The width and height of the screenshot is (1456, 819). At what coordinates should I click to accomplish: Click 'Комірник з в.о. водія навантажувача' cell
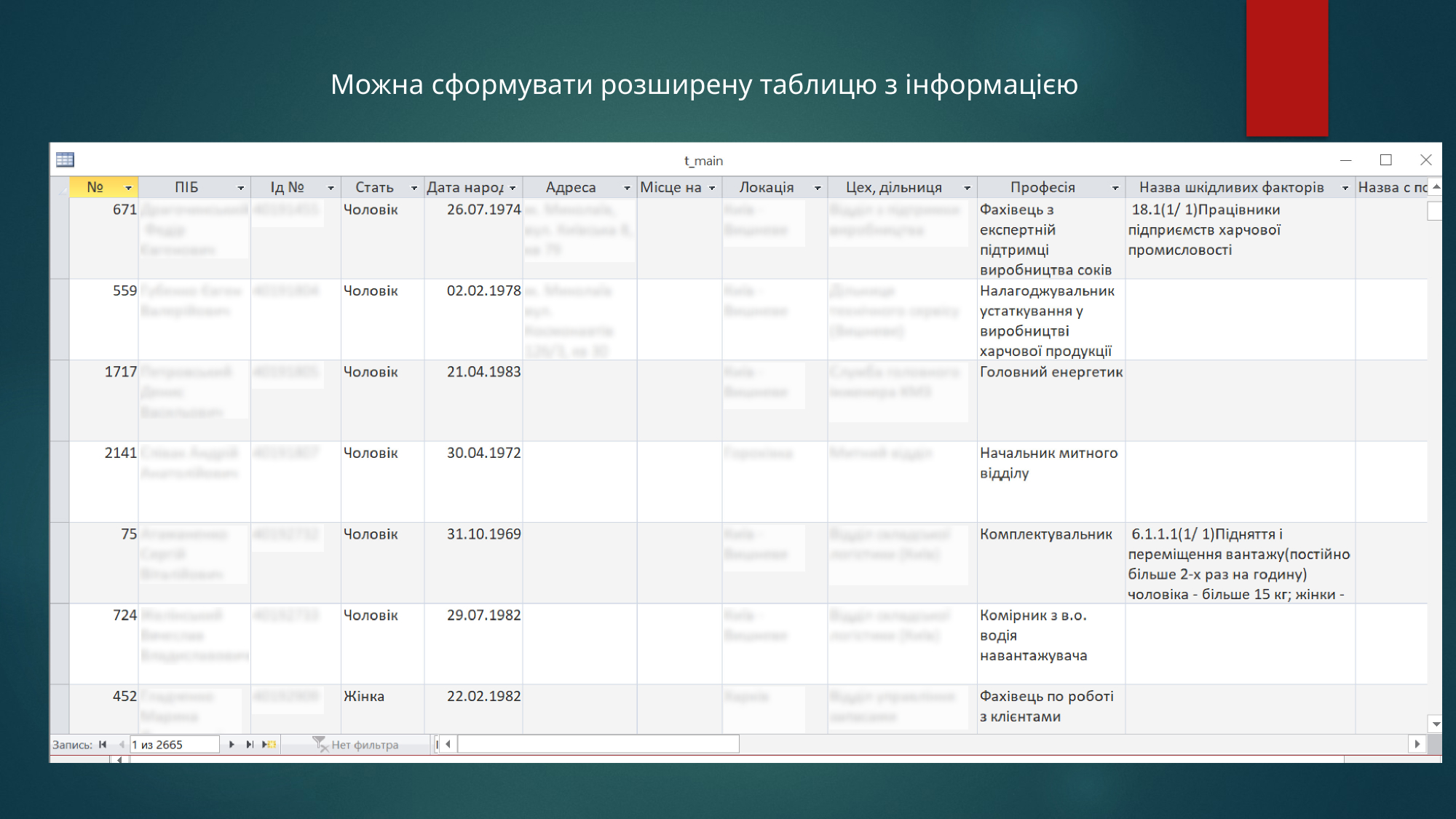pos(1051,644)
